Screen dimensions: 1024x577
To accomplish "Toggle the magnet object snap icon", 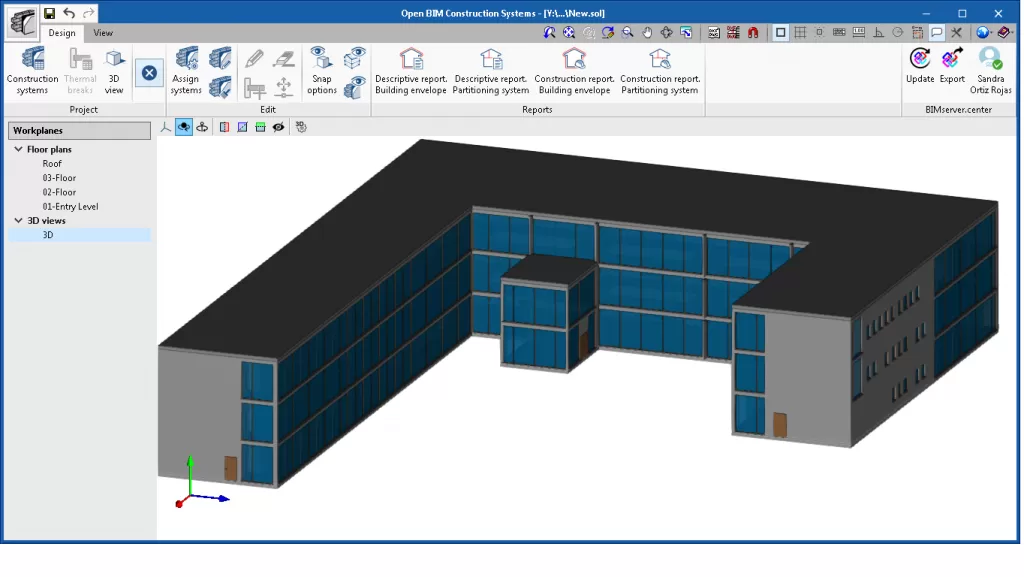I will (751, 32).
